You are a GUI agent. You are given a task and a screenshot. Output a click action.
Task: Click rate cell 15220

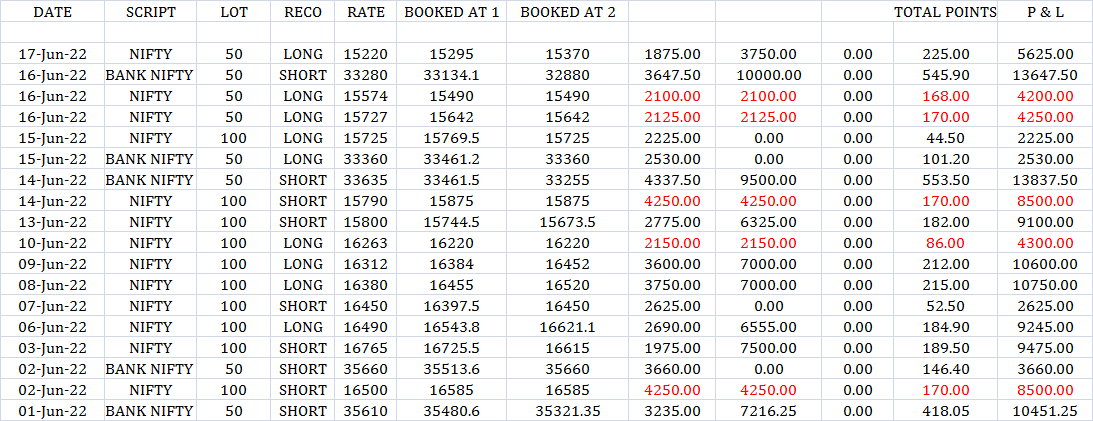(366, 54)
